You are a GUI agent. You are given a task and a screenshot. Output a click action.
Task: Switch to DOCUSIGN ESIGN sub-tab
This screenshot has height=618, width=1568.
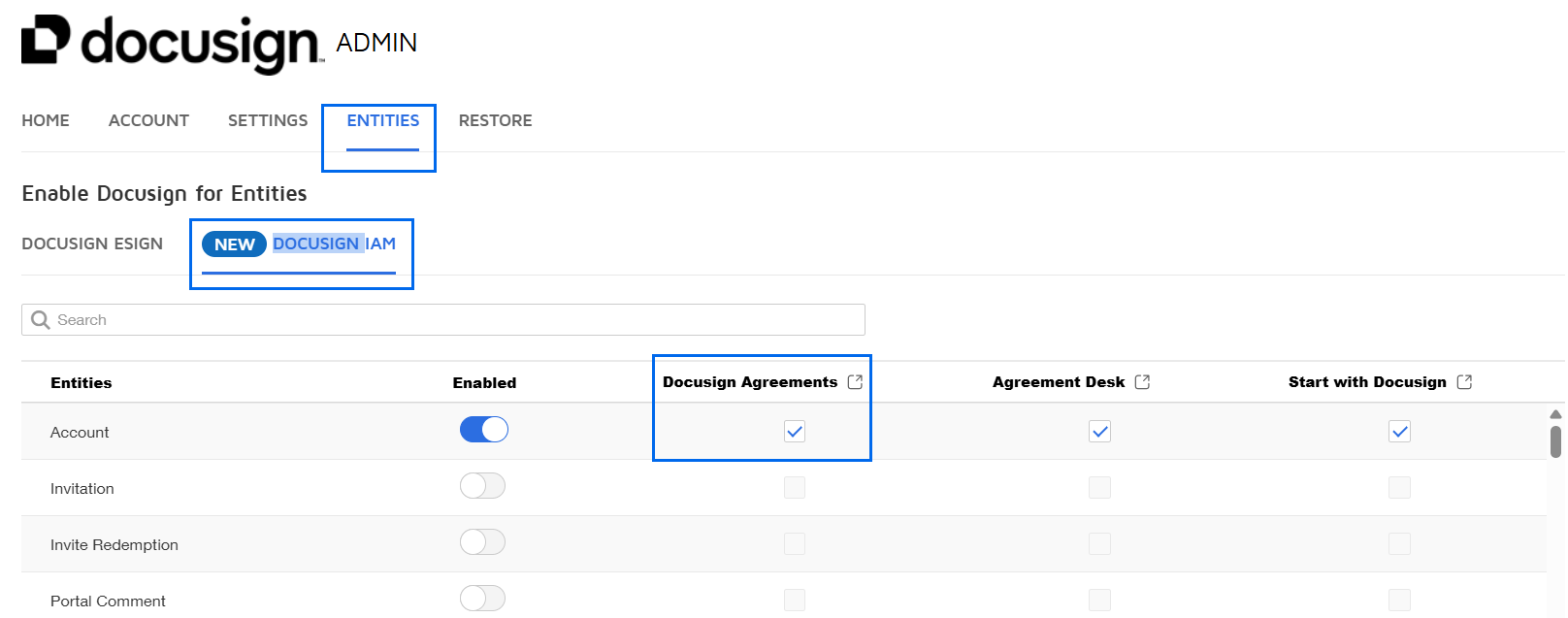click(x=92, y=244)
